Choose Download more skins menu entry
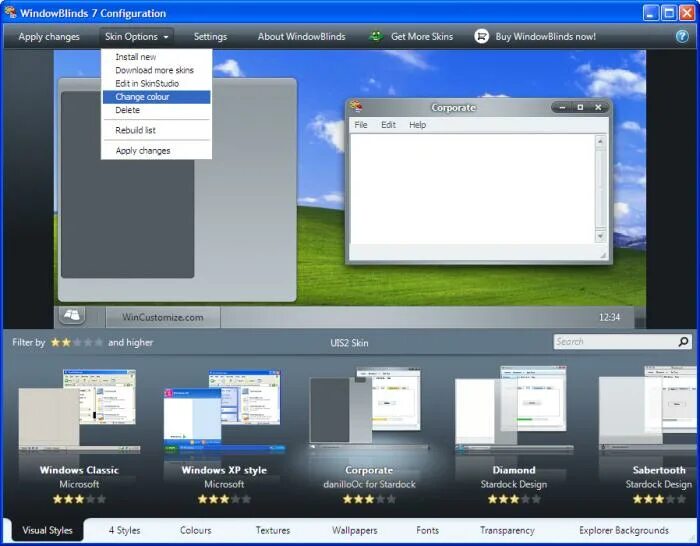Image resolution: width=700 pixels, height=546 pixels. tap(156, 70)
